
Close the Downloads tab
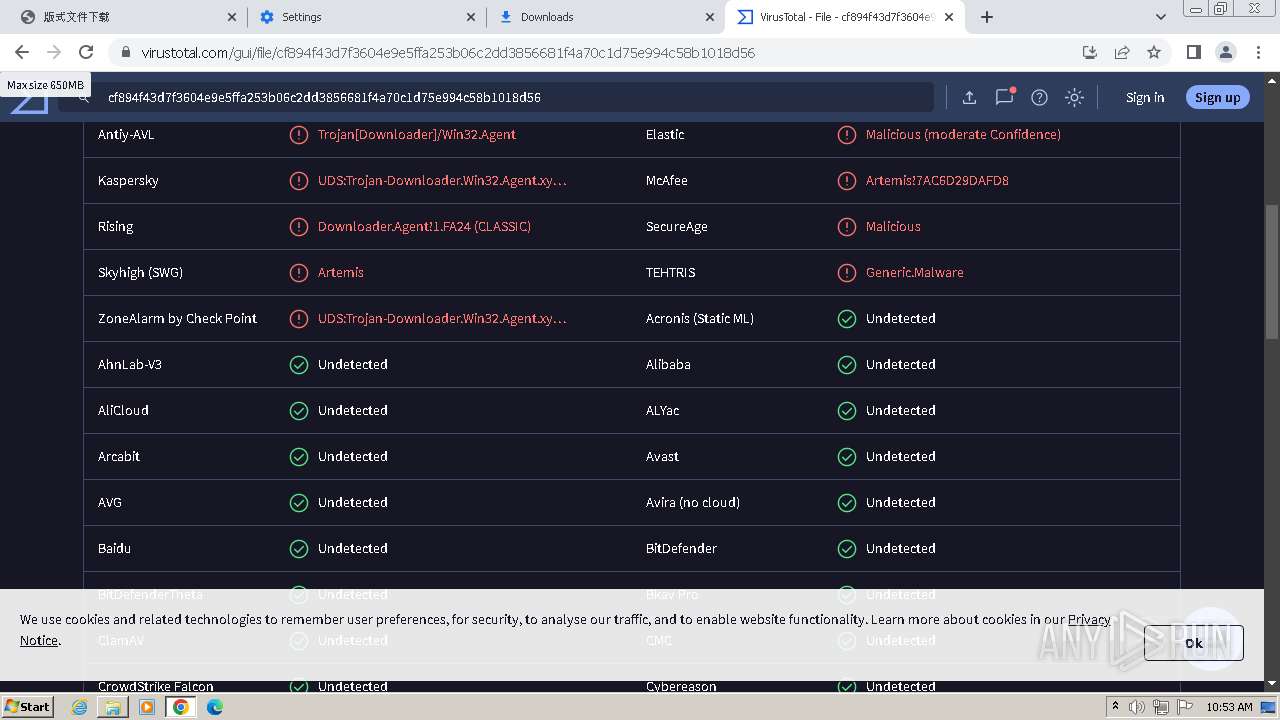point(710,17)
